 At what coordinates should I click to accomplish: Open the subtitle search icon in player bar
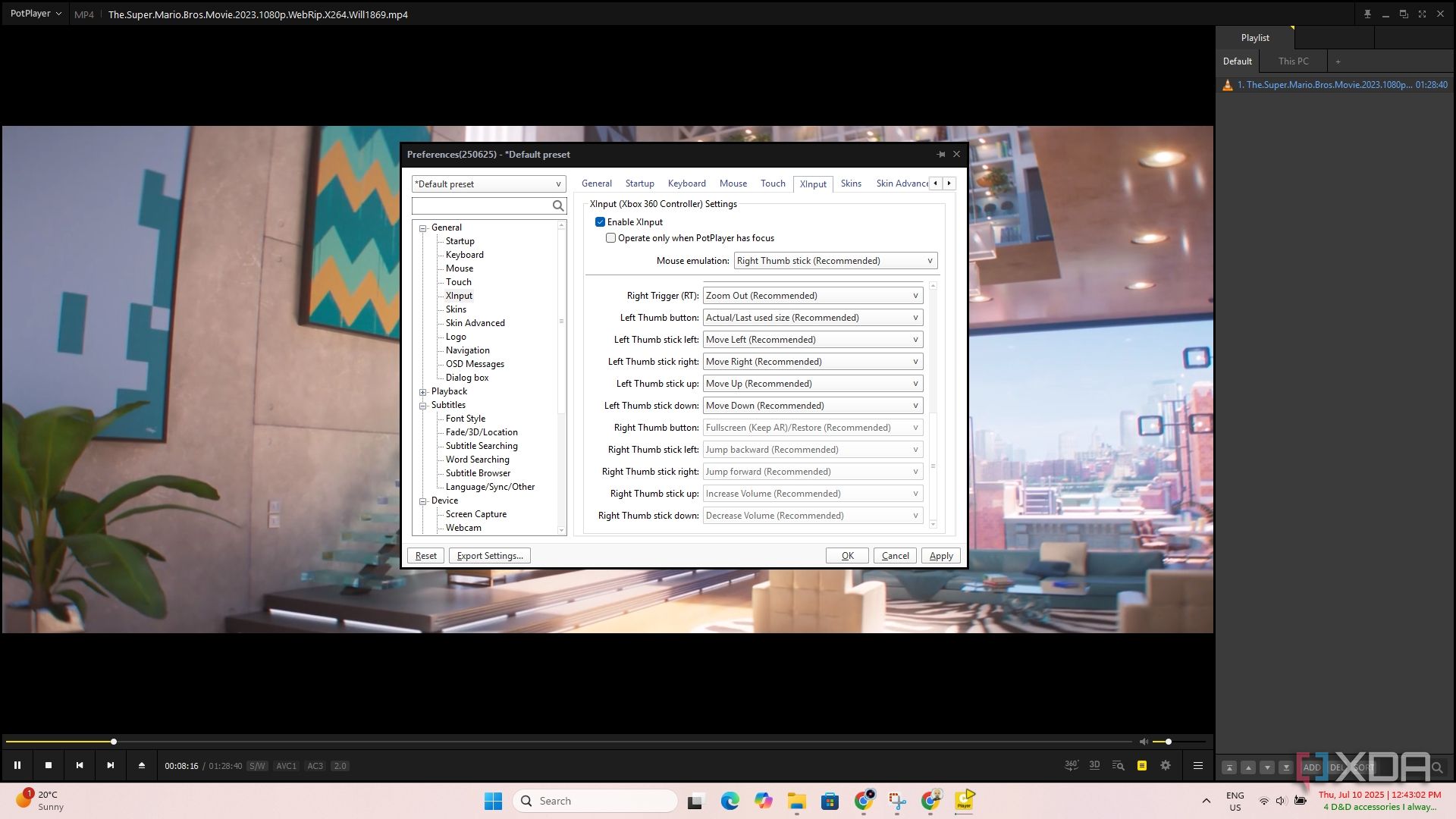1118,765
